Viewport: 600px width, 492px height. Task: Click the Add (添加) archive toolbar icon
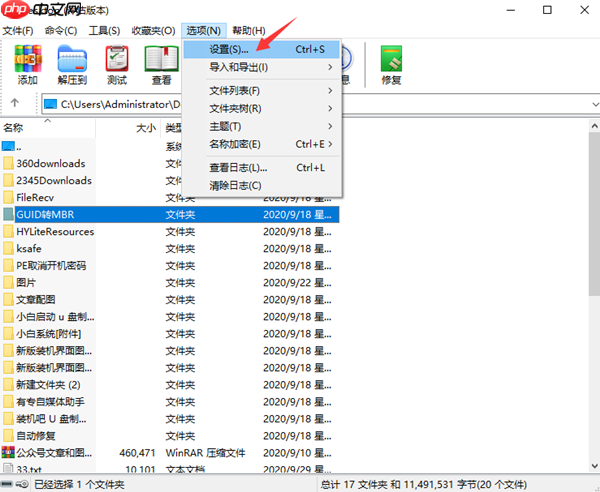click(28, 59)
